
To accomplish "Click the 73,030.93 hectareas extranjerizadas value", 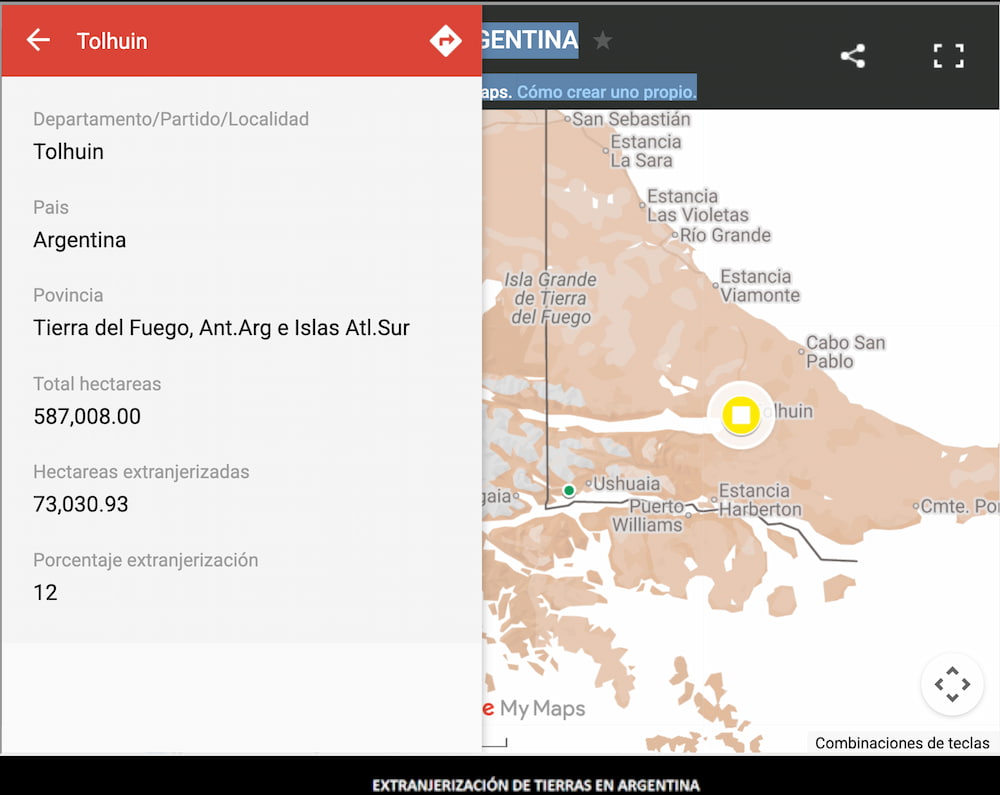I will tap(81, 504).
